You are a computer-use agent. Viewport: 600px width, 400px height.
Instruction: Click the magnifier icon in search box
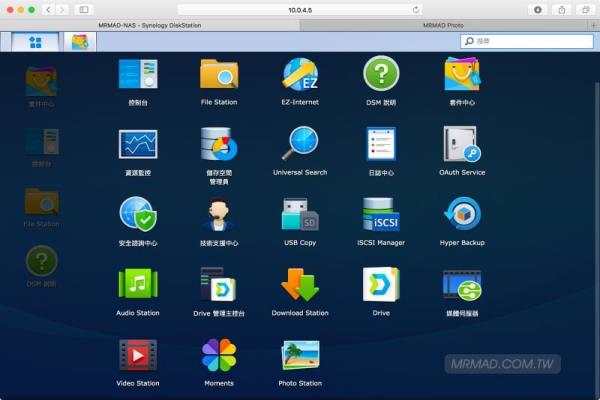(469, 41)
